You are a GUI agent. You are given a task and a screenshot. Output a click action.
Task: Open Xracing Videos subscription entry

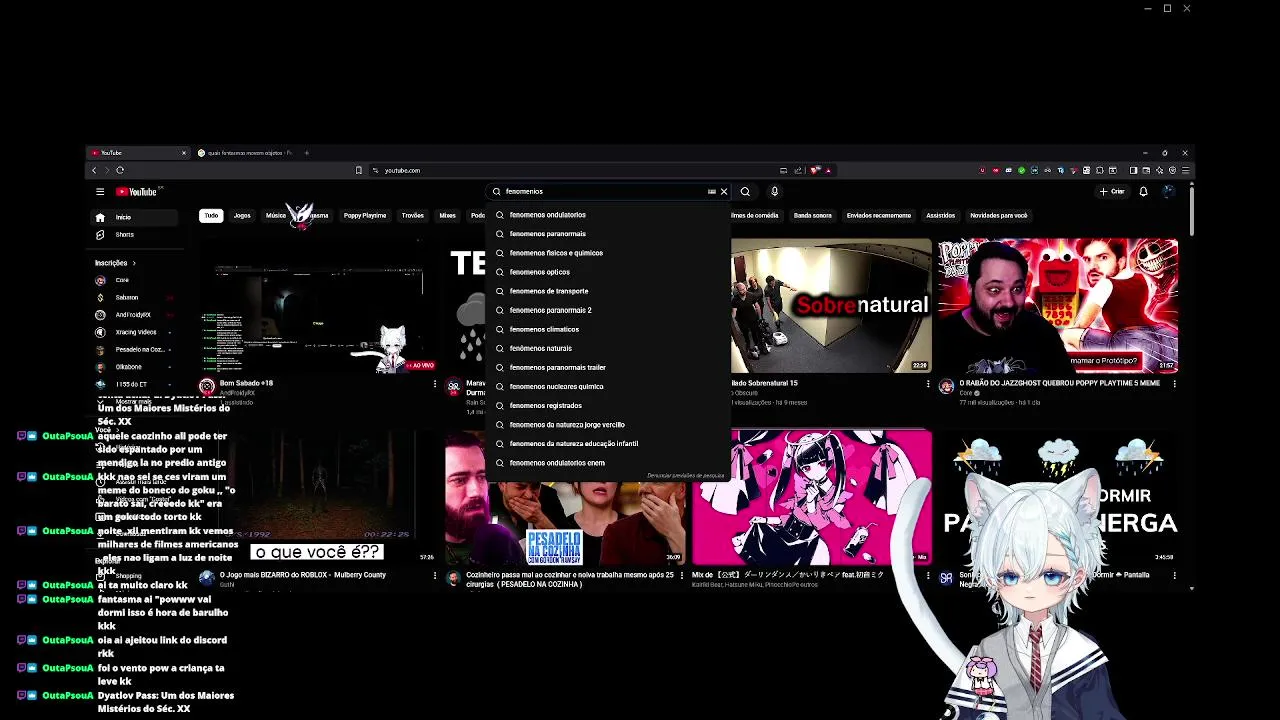pos(133,332)
